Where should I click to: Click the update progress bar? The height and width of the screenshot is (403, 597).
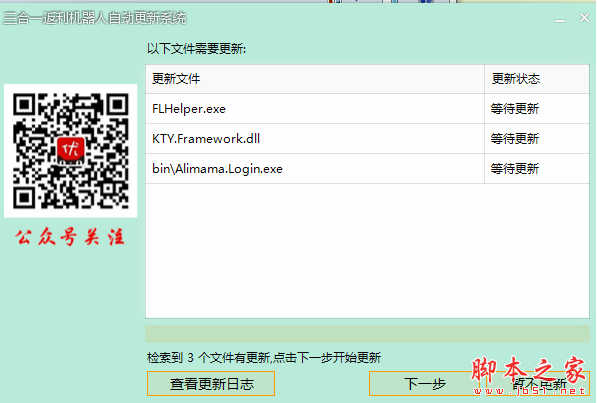click(x=367, y=334)
